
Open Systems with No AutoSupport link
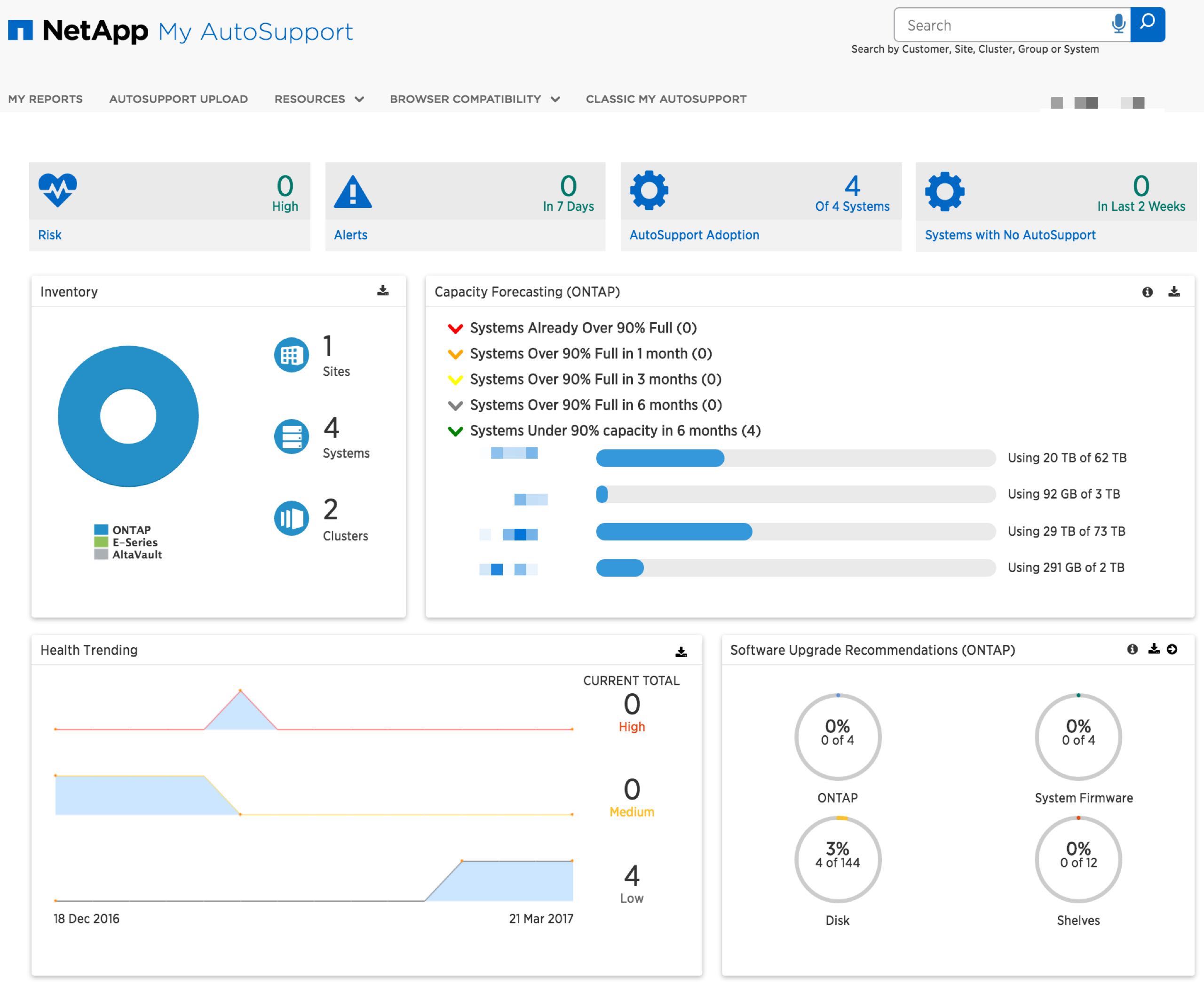[1010, 235]
